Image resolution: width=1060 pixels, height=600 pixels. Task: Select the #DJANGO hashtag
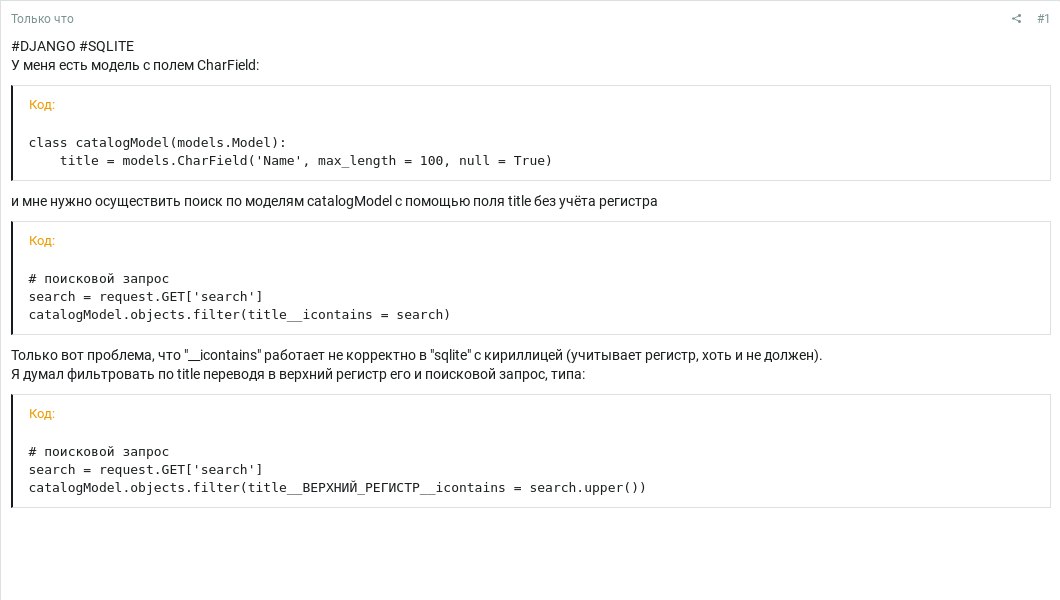[43, 46]
